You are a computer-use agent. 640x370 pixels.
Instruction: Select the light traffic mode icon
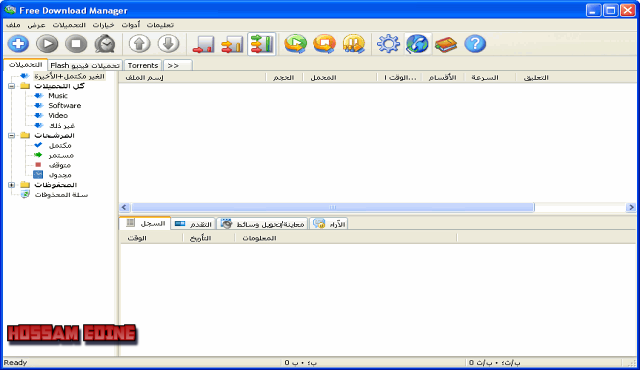[203, 44]
